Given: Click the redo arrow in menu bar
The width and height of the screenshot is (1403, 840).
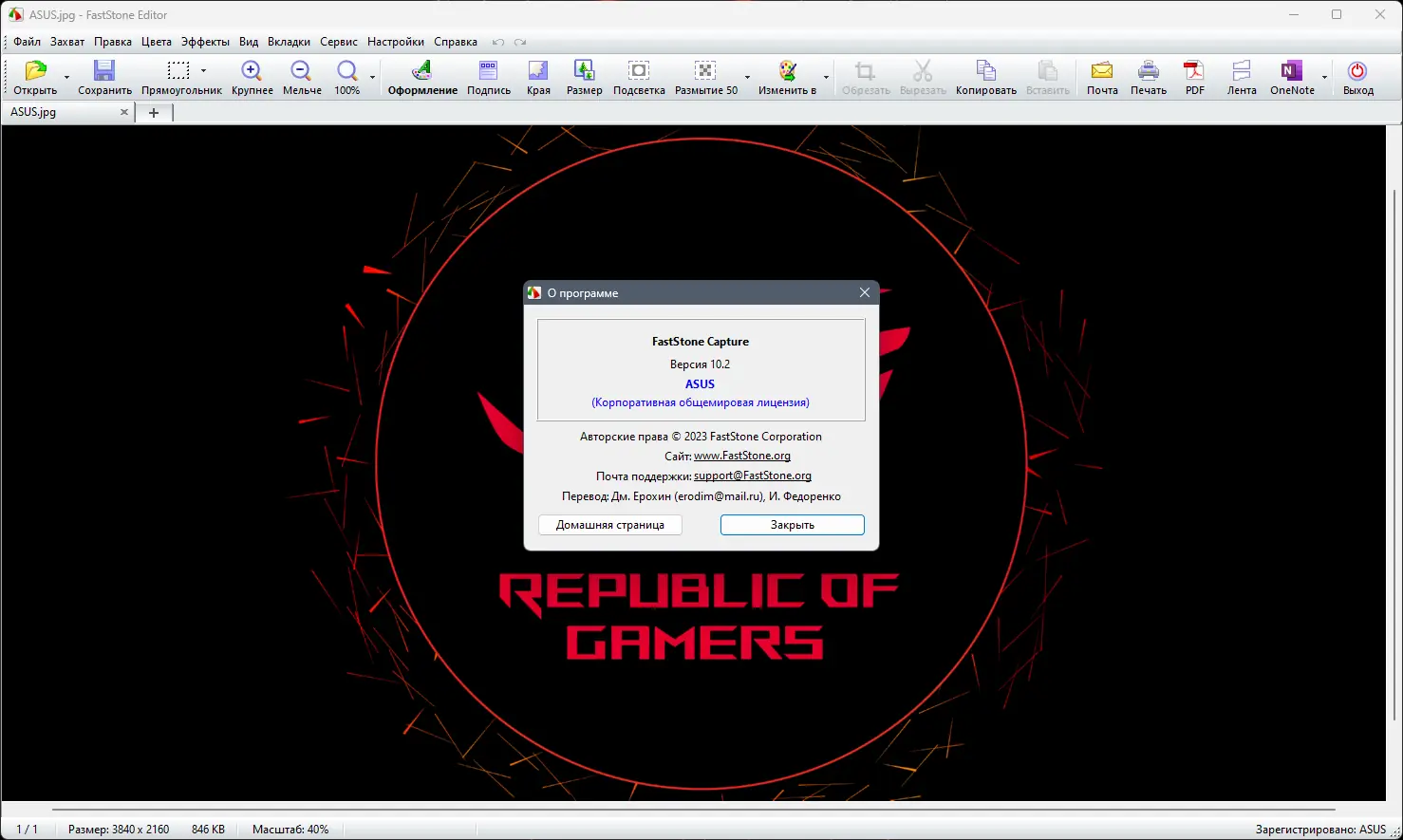Looking at the screenshot, I should pyautogui.click(x=520, y=42).
